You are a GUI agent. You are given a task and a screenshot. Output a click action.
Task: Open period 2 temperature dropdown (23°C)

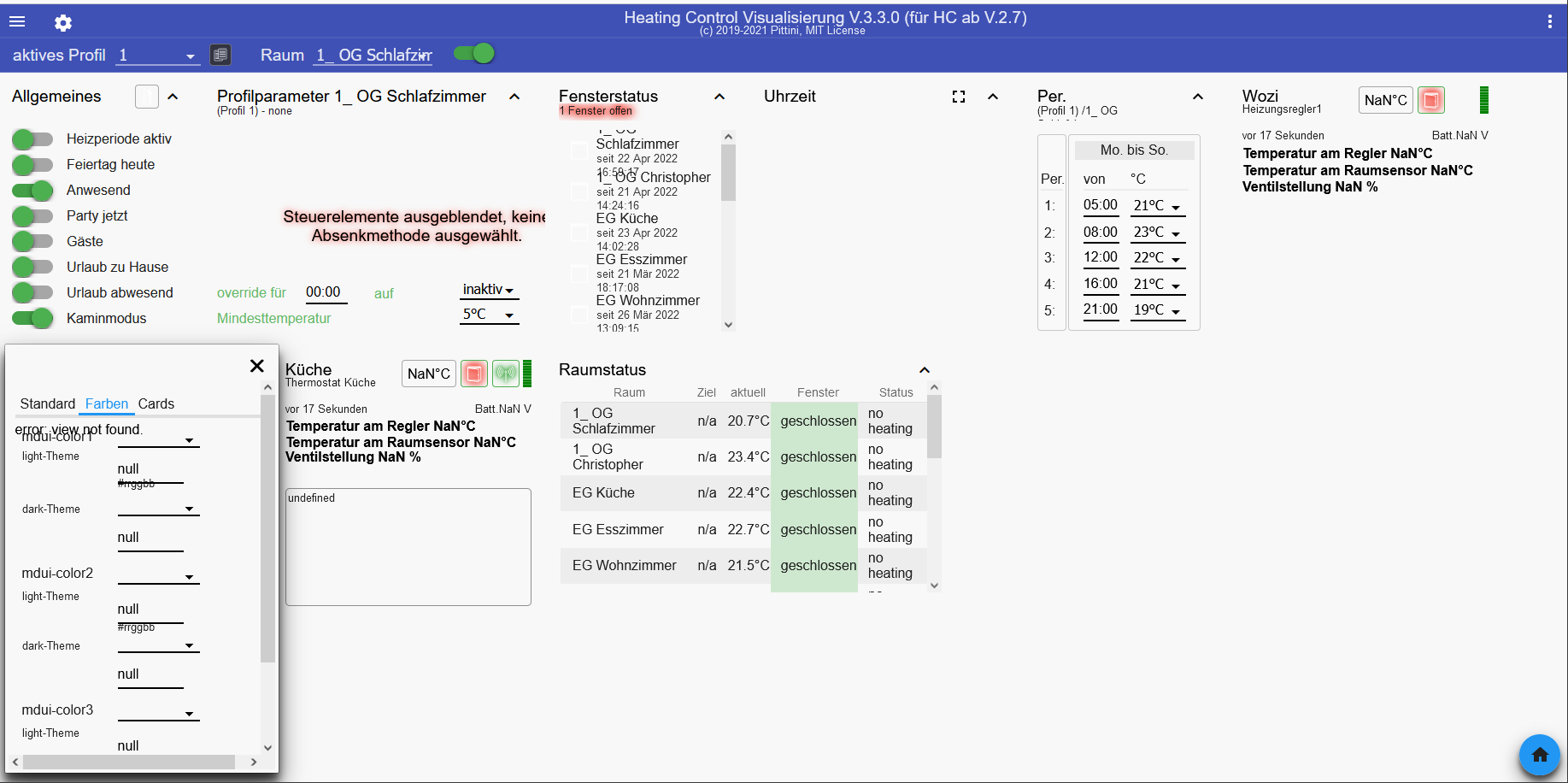point(1157,233)
